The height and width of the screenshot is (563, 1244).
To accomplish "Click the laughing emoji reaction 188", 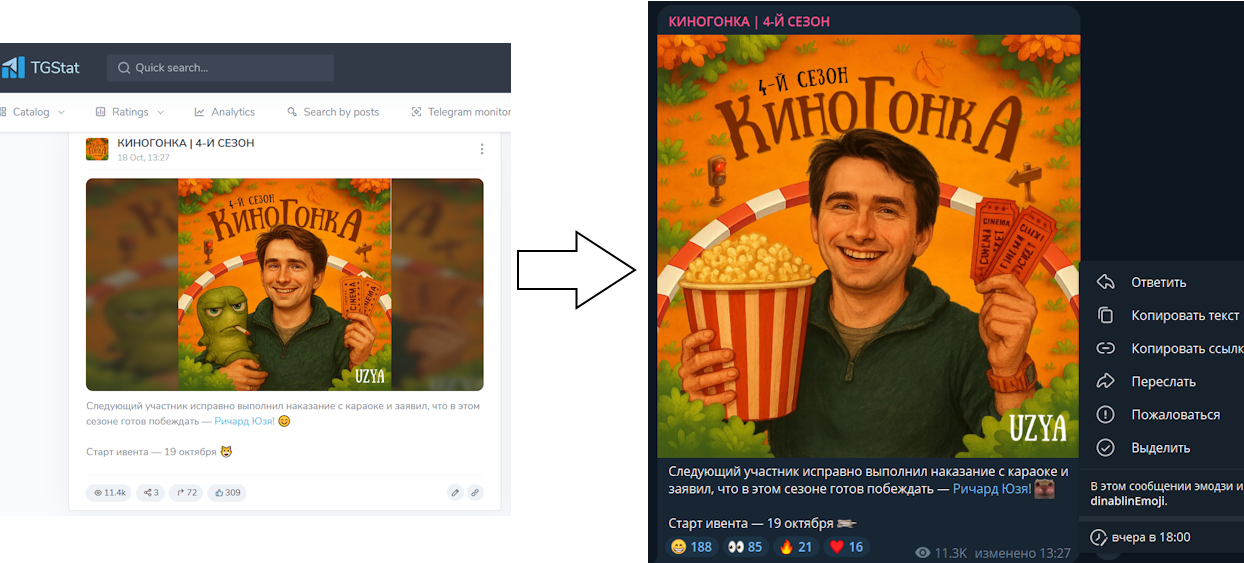I will click(x=692, y=547).
